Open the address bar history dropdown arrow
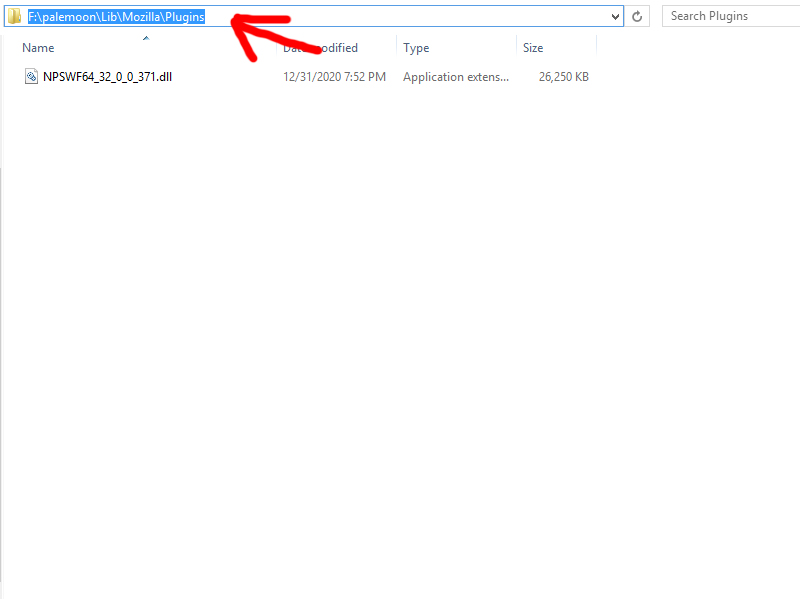800x600 pixels. coord(616,17)
